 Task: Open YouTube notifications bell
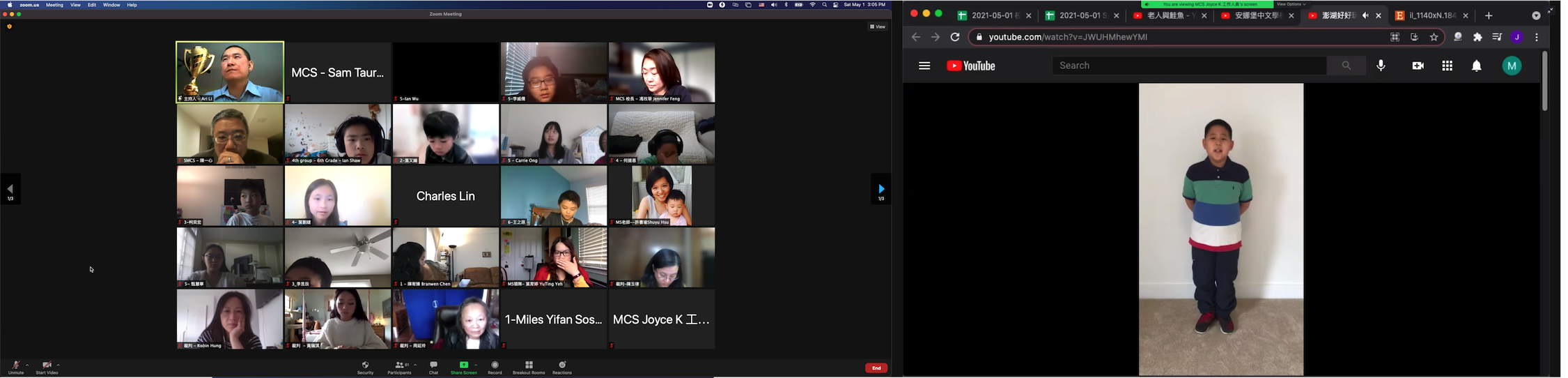click(x=1476, y=66)
